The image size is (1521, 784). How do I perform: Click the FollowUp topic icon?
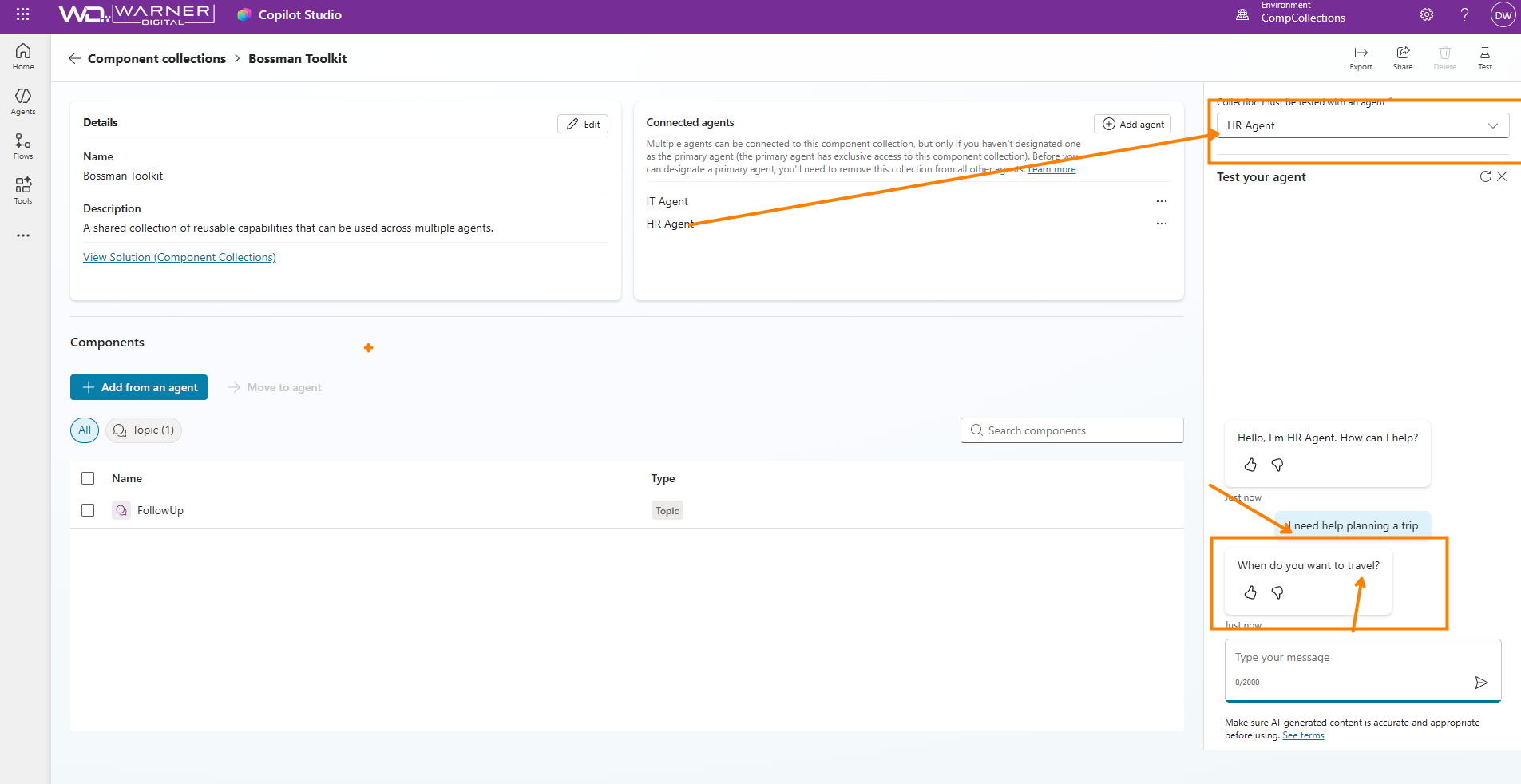tap(121, 510)
